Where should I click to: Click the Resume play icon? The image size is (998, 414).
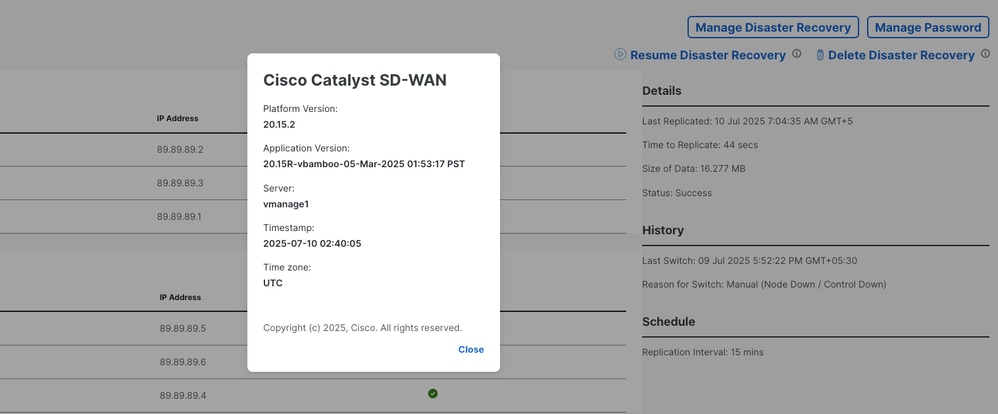tap(620, 54)
